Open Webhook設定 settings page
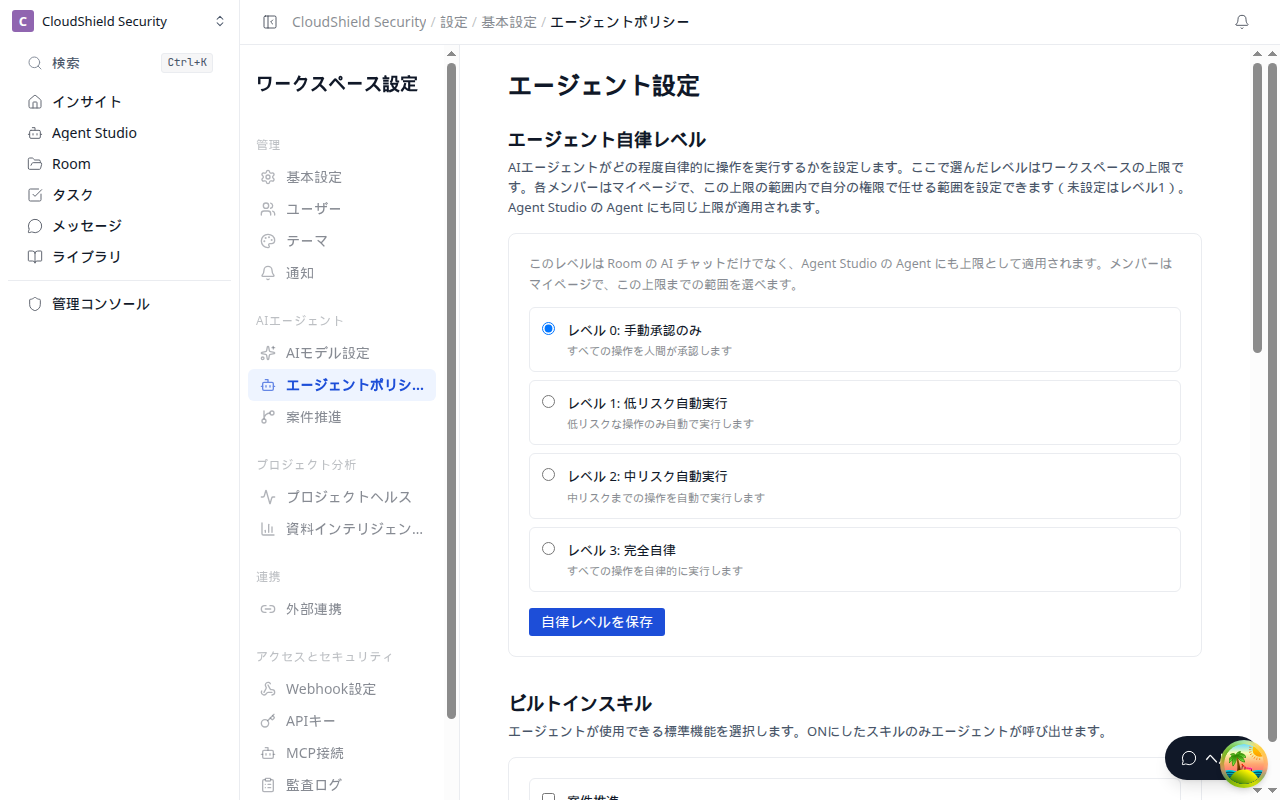 click(x=342, y=689)
